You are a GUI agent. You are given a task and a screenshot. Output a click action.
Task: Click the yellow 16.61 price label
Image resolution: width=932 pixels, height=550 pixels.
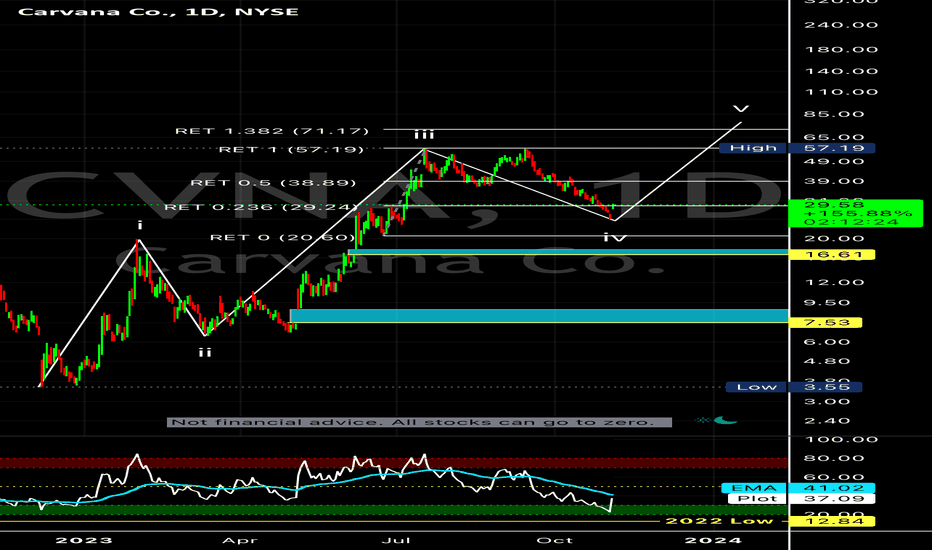pyautogui.click(x=832, y=254)
